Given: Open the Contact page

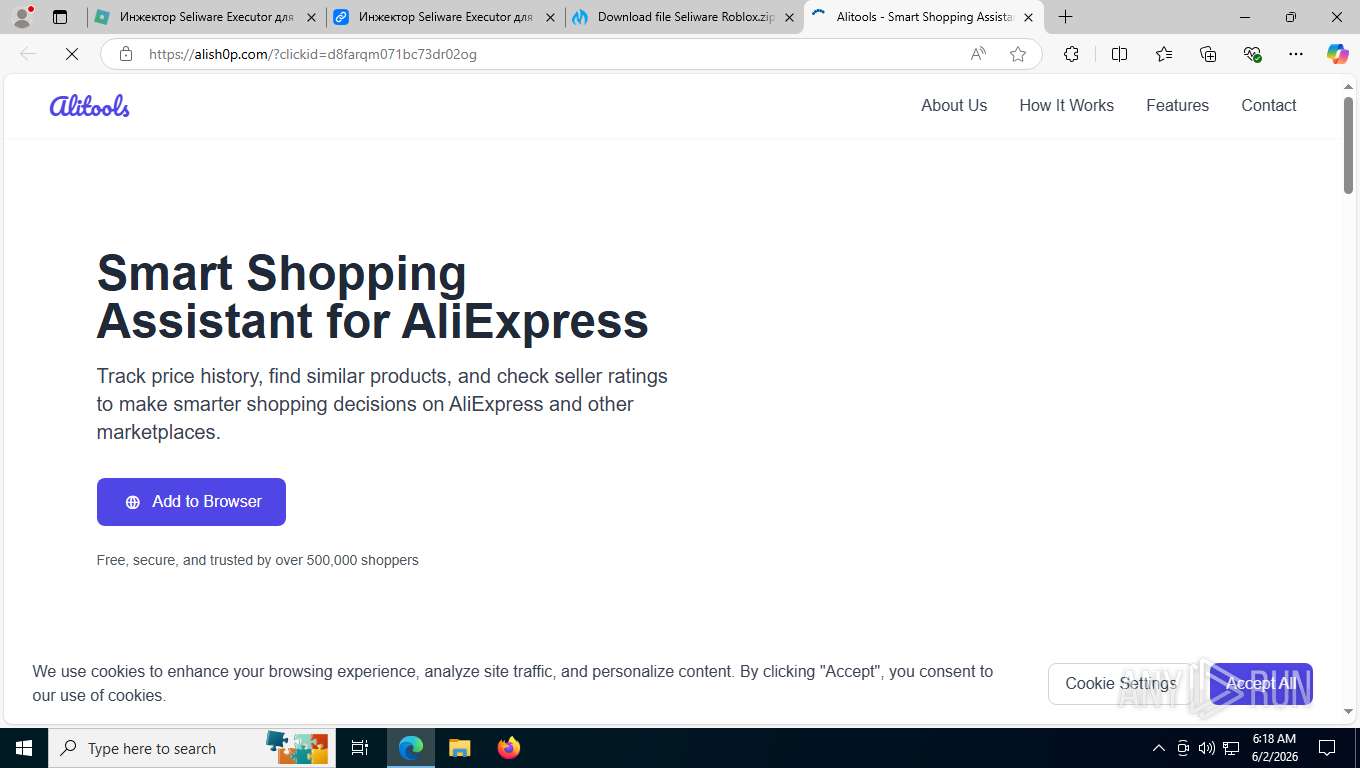Looking at the screenshot, I should pyautogui.click(x=1268, y=105).
